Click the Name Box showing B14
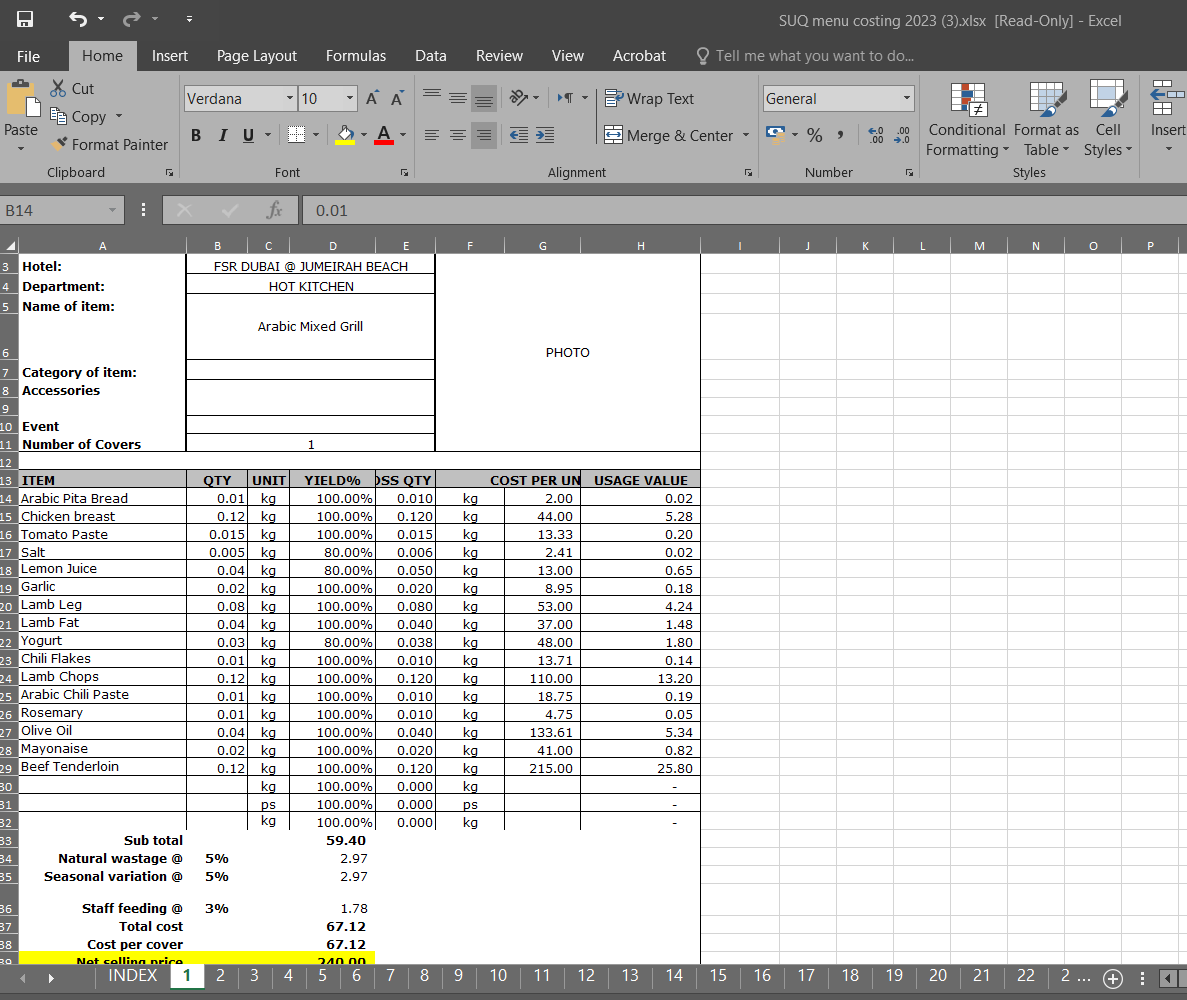This screenshot has height=1000, width=1187. [55, 210]
